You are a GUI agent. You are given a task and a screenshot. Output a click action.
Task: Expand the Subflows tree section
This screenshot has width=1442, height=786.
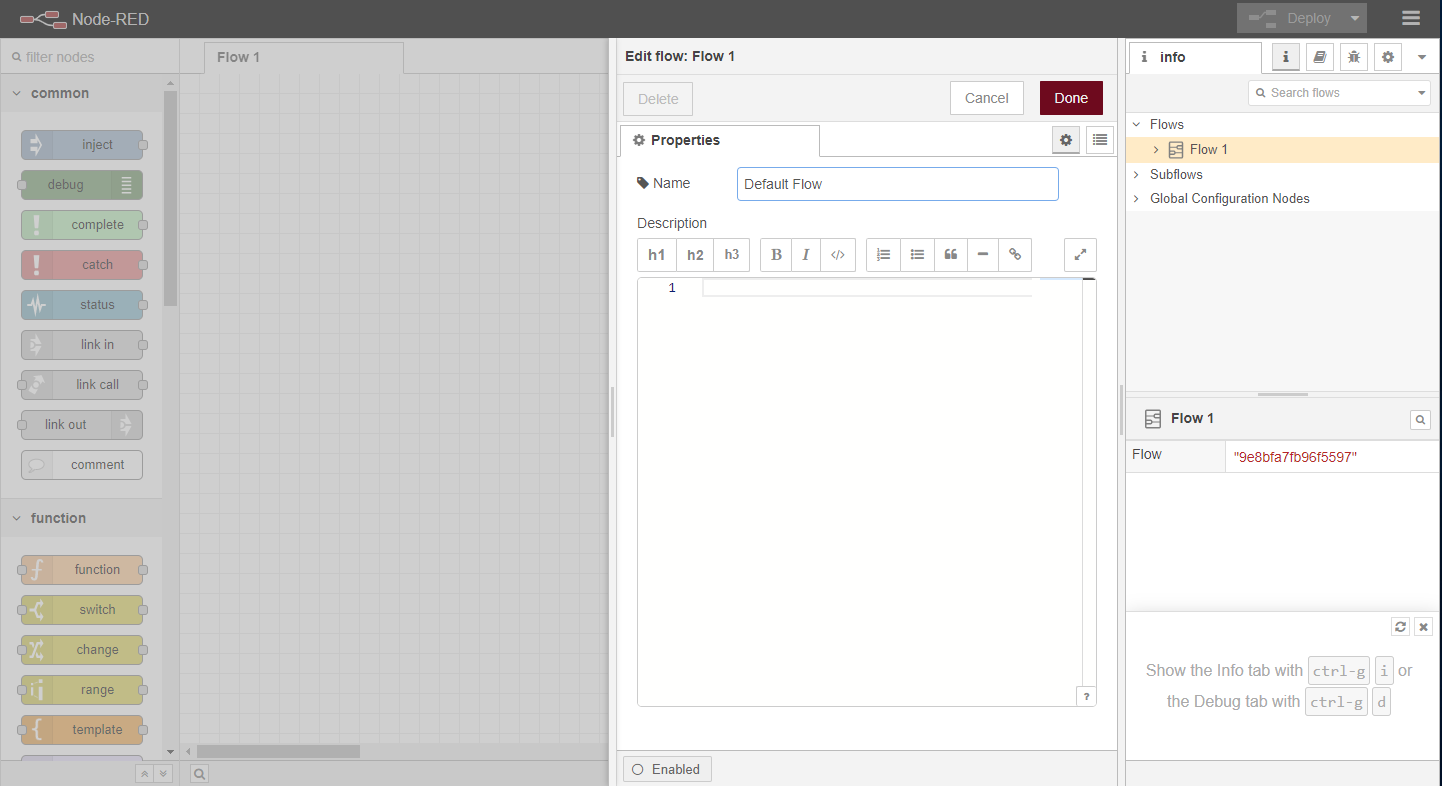pos(1136,175)
